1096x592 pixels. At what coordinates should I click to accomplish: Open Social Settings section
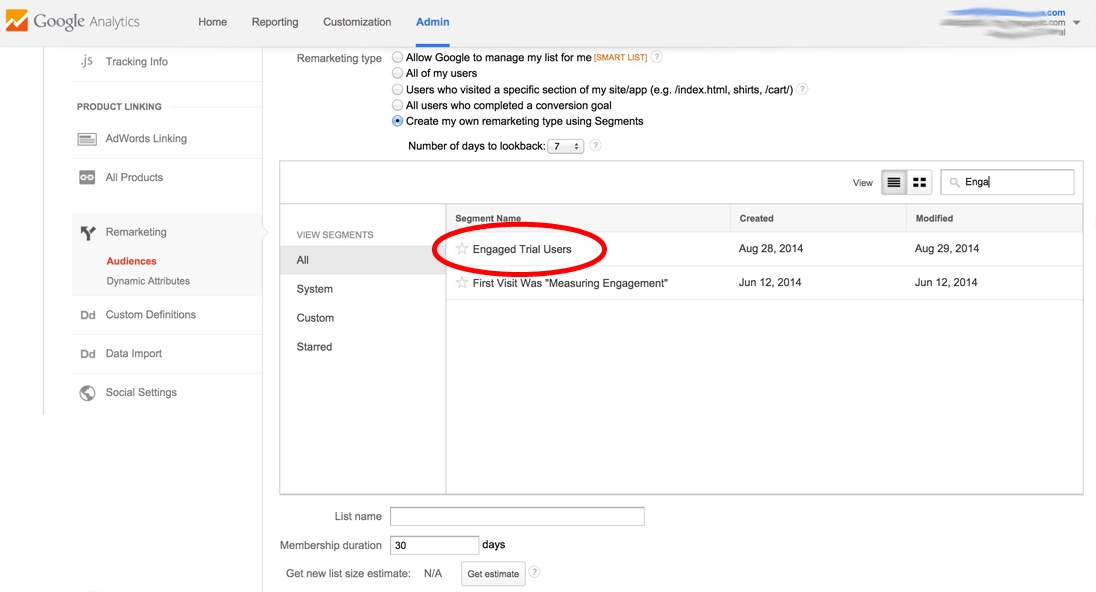(x=141, y=392)
